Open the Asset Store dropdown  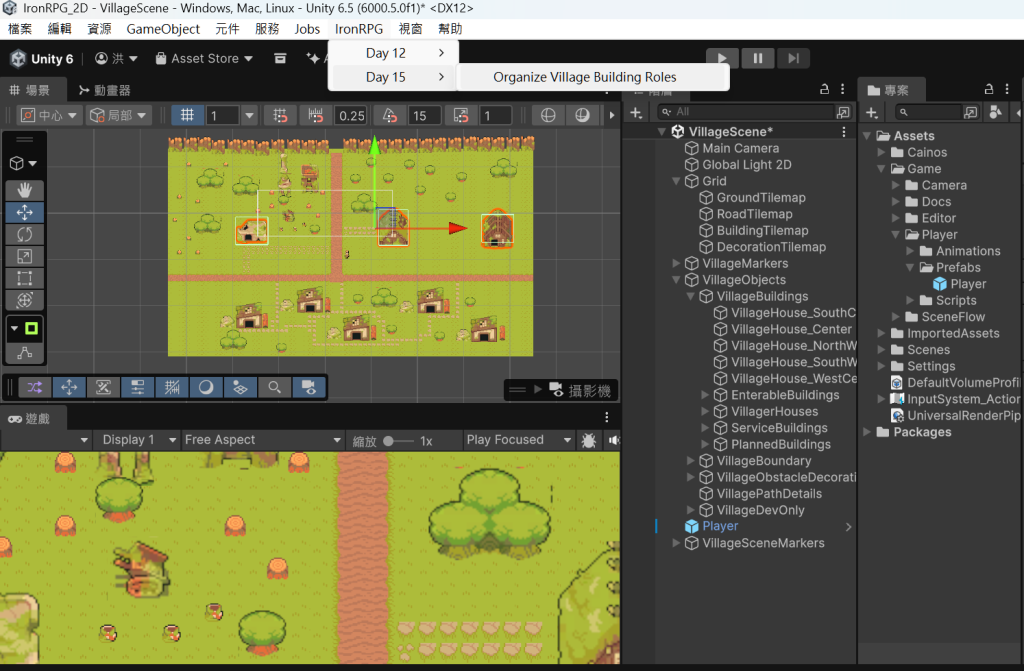click(x=204, y=59)
